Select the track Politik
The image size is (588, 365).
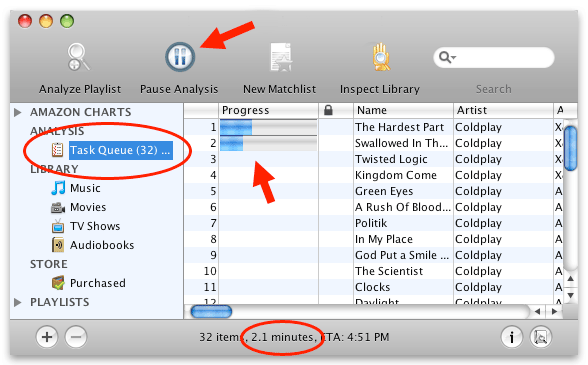pos(371,223)
